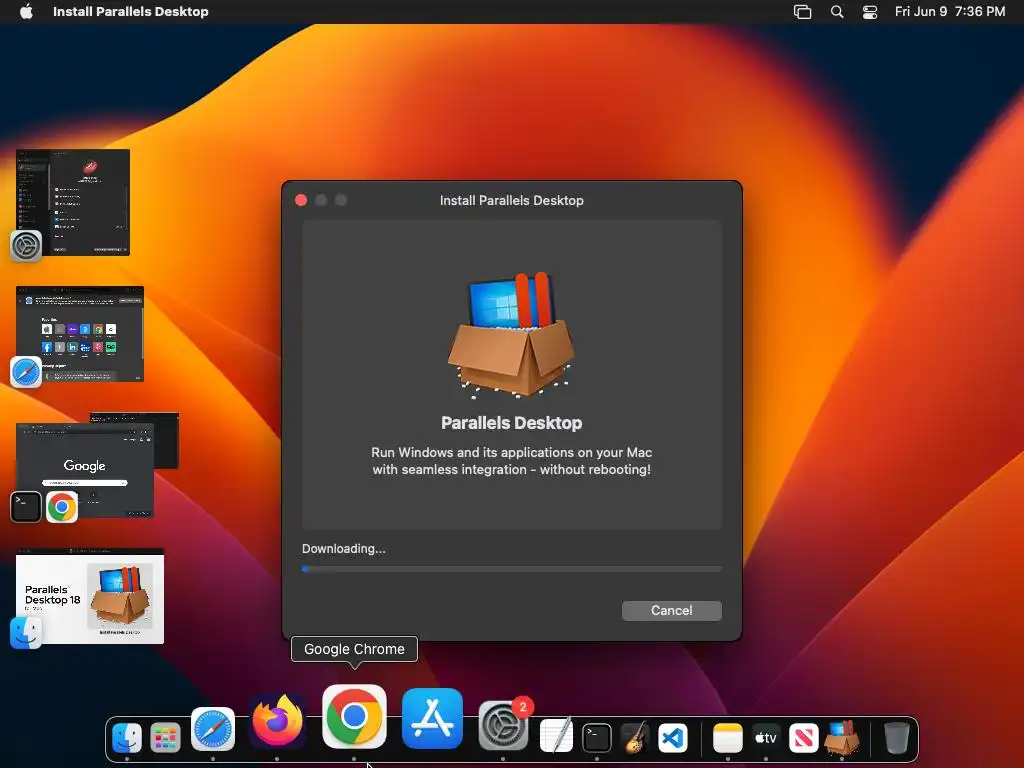Click the Terminal window behind the Chrome thumbnail
1024x768 pixels.
point(167,441)
